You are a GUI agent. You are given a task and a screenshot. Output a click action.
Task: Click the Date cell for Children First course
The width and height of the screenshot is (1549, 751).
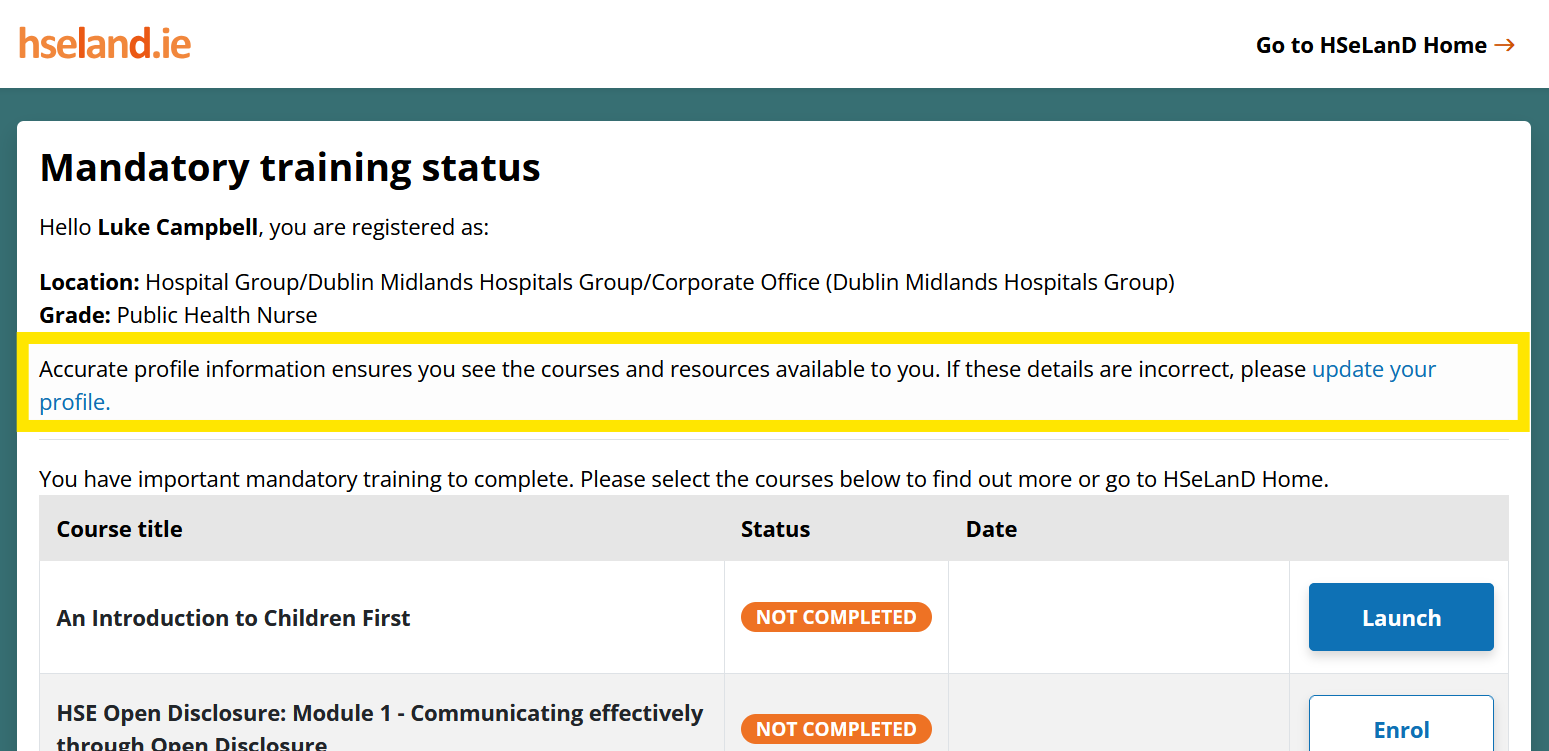tap(1117, 617)
